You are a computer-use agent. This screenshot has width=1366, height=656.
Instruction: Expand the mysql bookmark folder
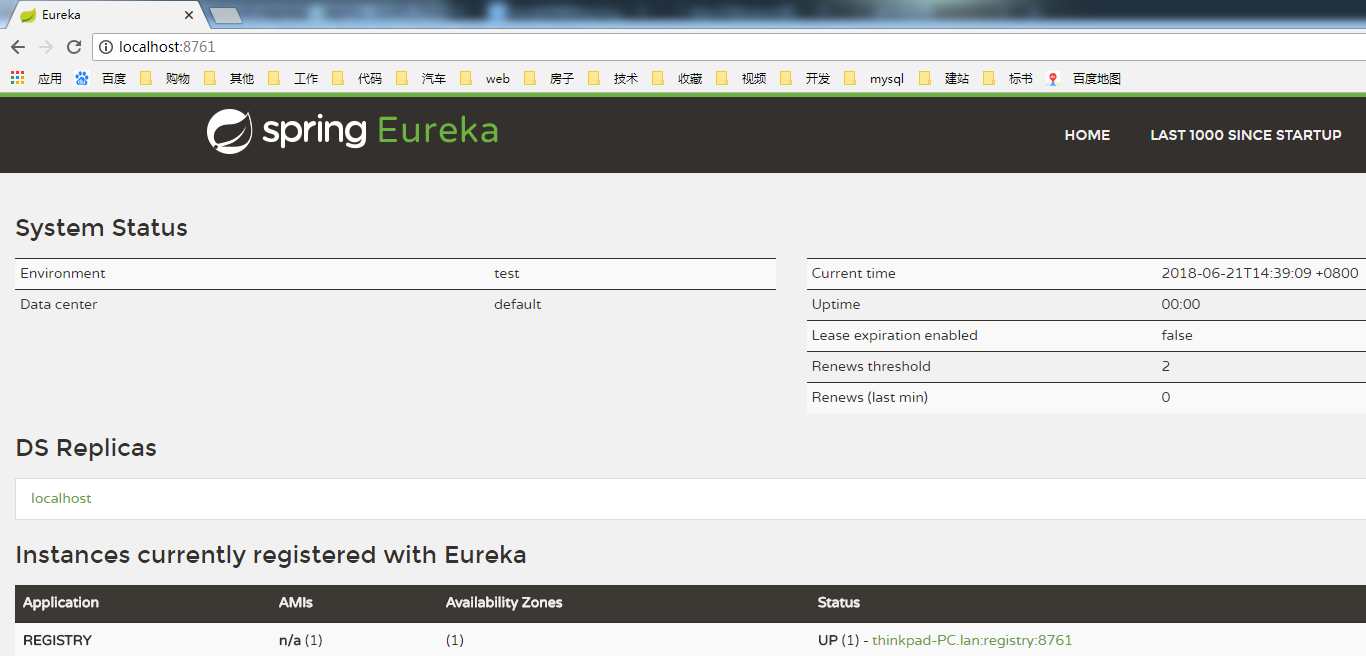click(x=876, y=78)
